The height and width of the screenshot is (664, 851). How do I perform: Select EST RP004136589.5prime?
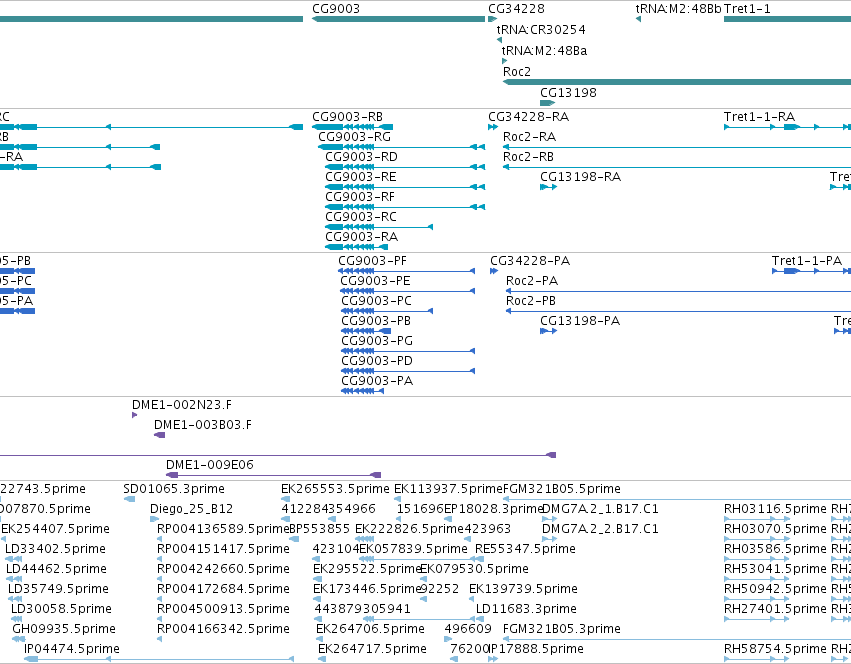point(223,529)
